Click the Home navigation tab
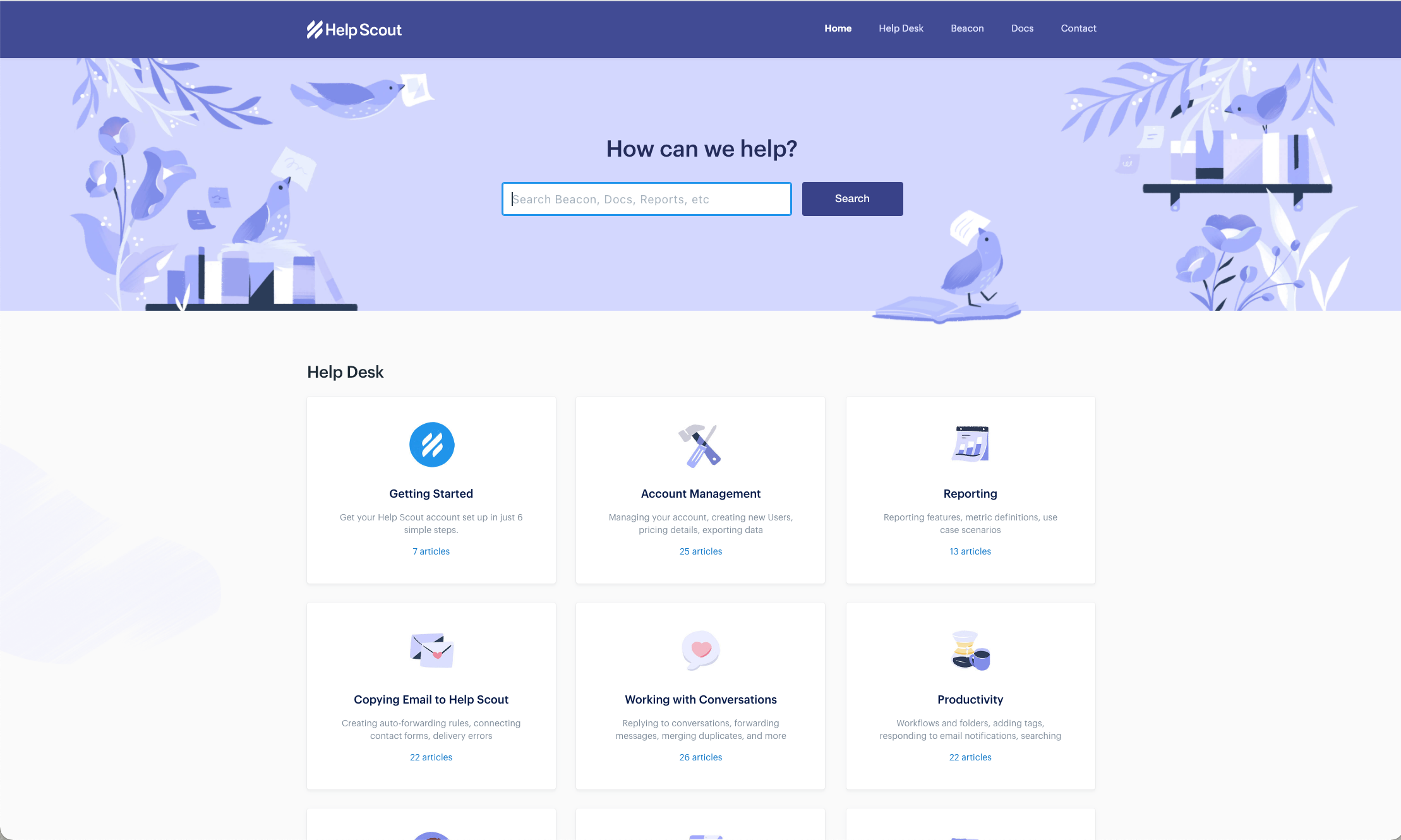 (838, 28)
